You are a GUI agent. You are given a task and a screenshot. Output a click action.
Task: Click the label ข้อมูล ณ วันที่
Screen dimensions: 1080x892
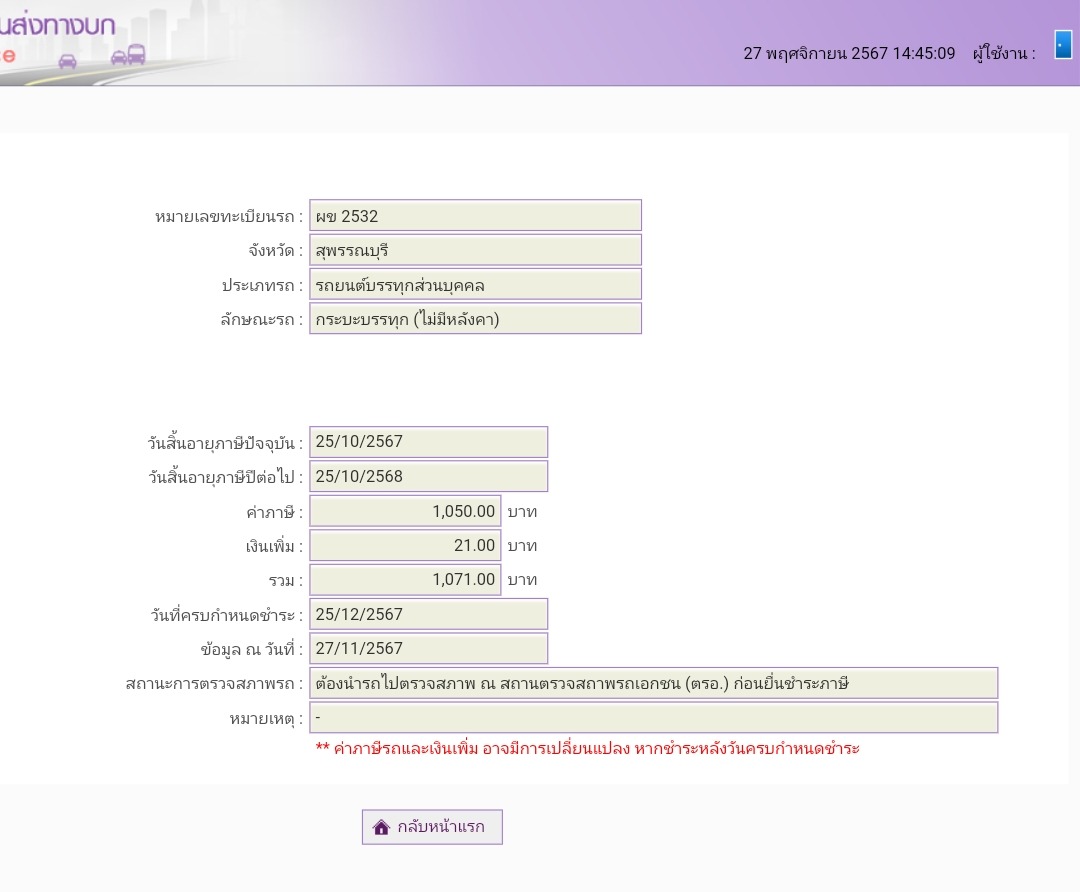(251, 649)
